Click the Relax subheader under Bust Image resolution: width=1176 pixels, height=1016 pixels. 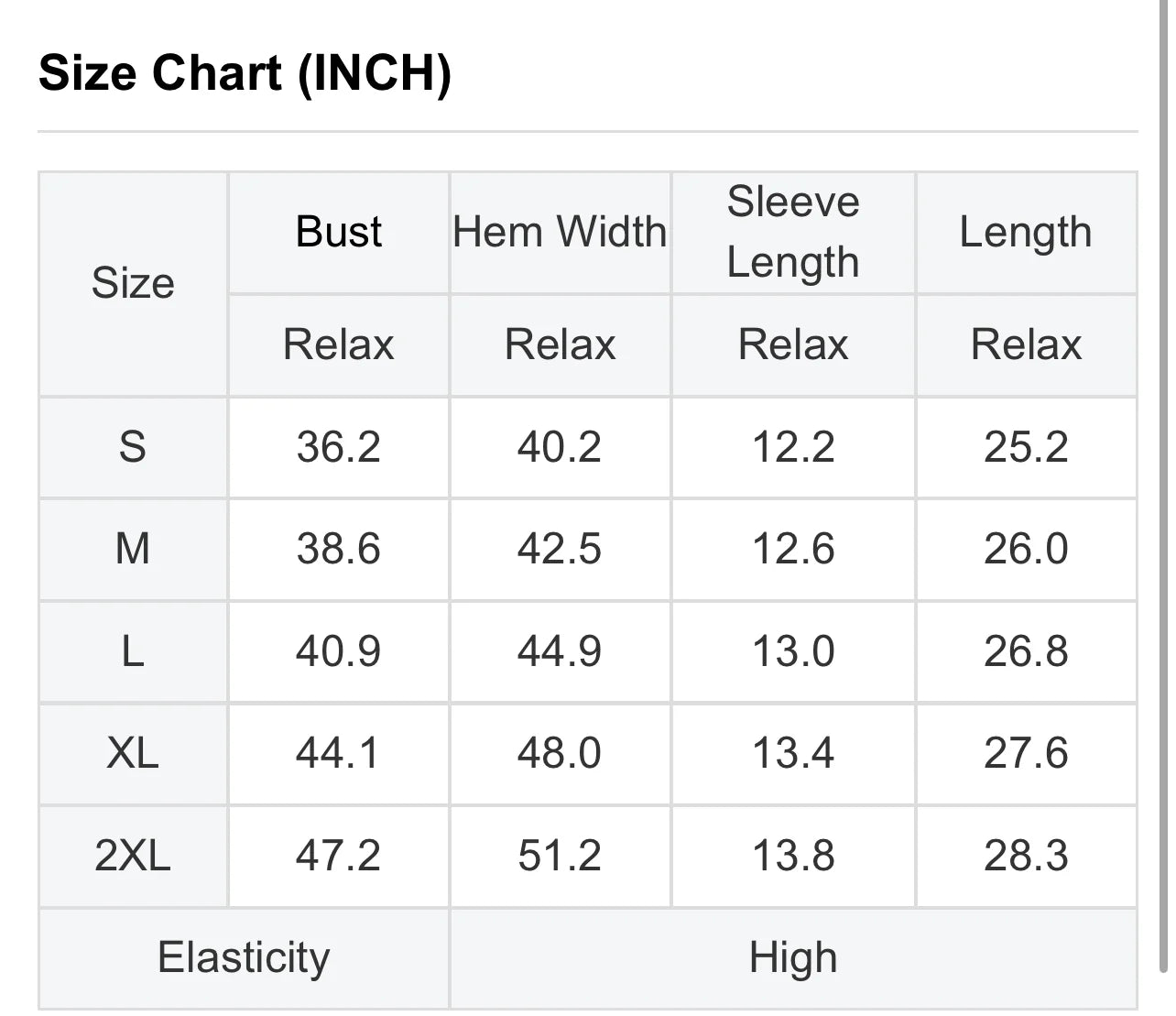click(338, 345)
